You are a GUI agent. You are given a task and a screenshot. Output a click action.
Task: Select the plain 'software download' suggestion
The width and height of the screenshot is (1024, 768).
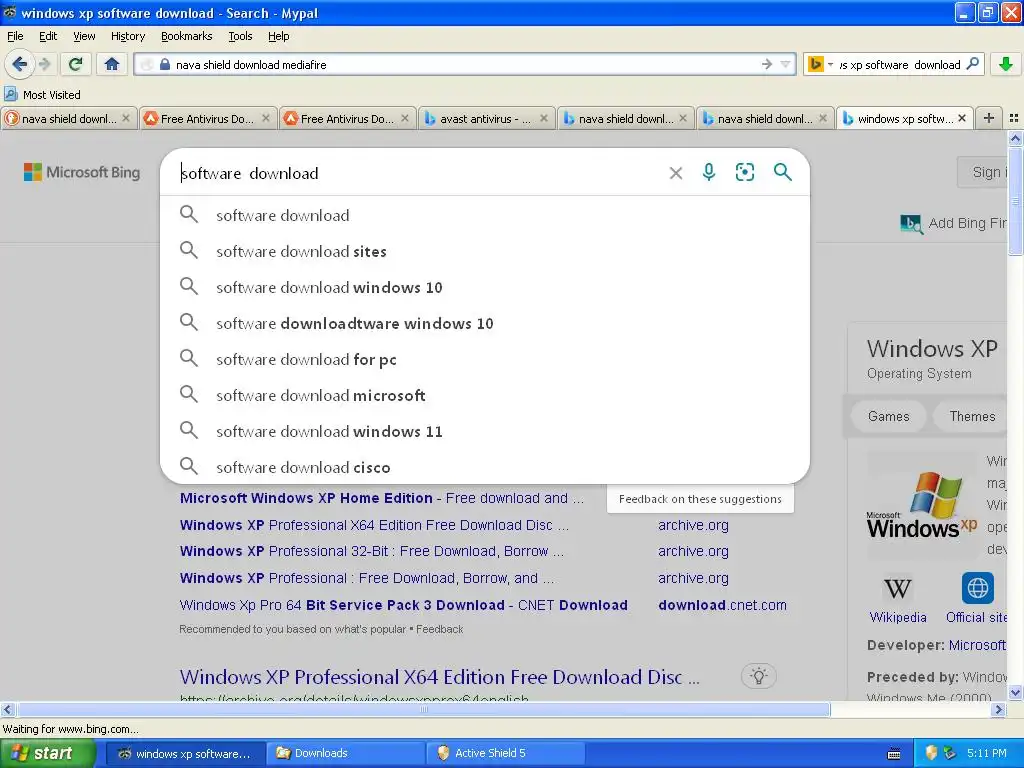(x=485, y=216)
